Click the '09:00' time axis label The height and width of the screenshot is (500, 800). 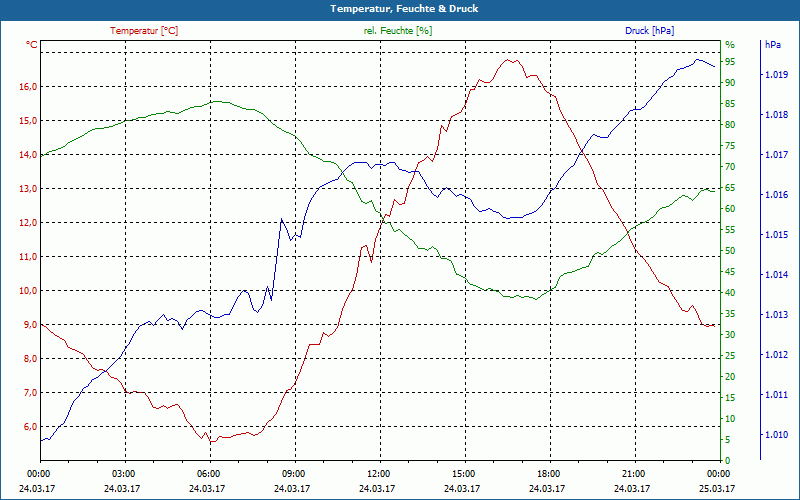coord(292,474)
